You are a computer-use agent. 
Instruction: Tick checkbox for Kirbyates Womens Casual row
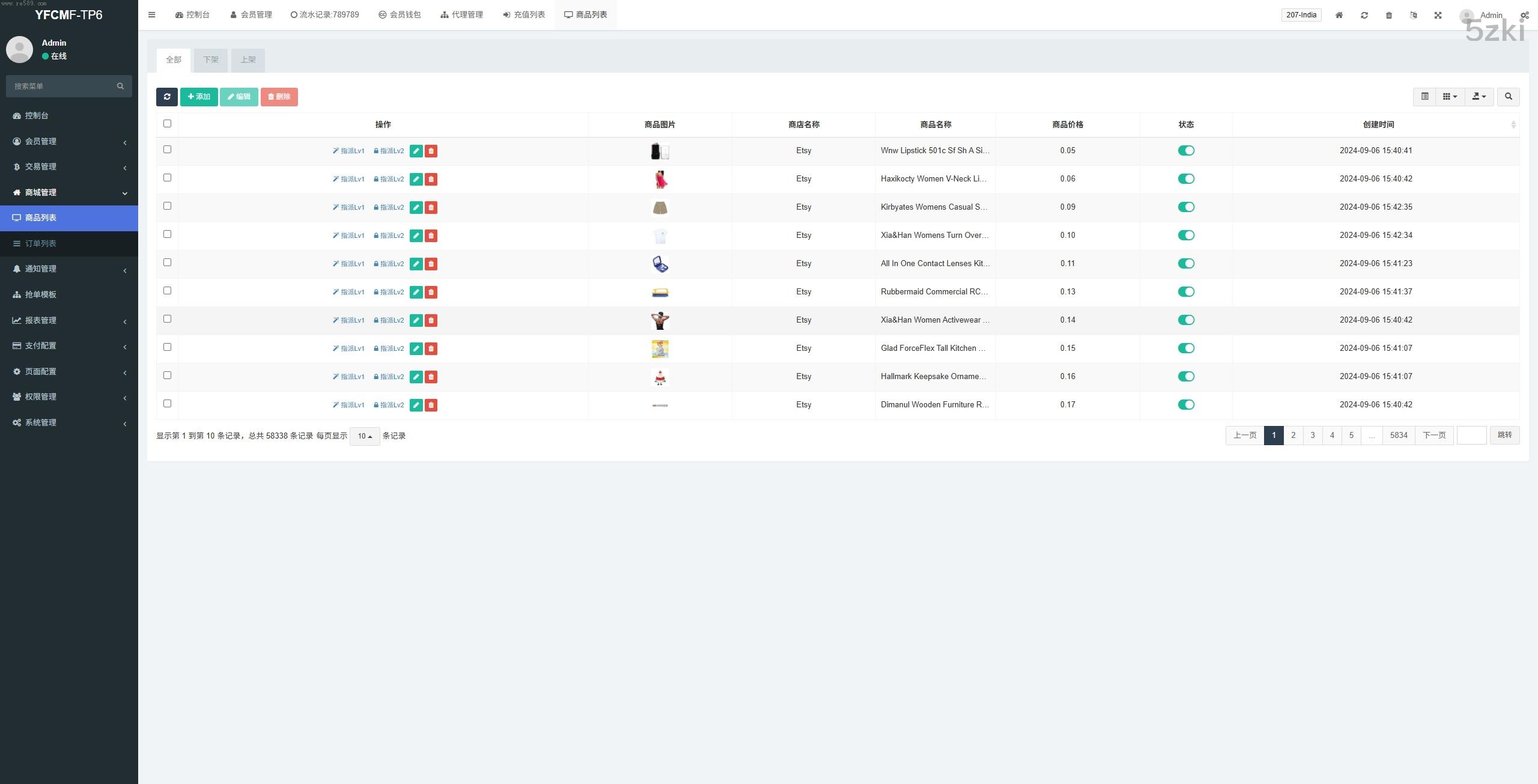pos(167,206)
